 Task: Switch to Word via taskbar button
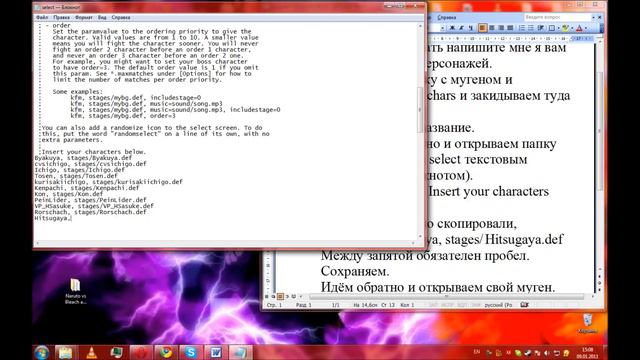tap(216, 353)
